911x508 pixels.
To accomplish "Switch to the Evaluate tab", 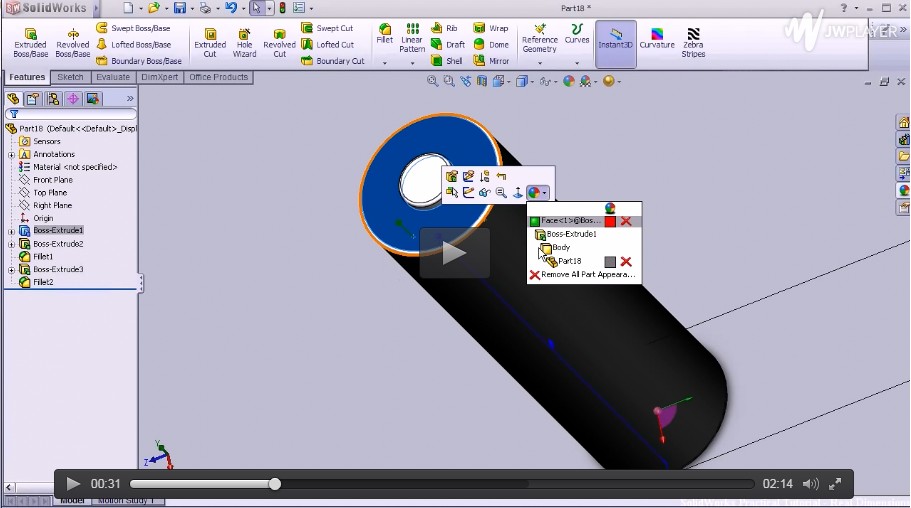I will click(x=113, y=77).
